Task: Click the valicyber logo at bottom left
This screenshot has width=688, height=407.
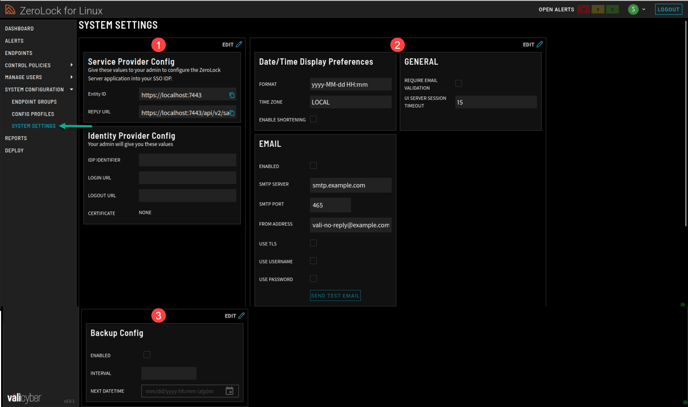Action: click(24, 398)
